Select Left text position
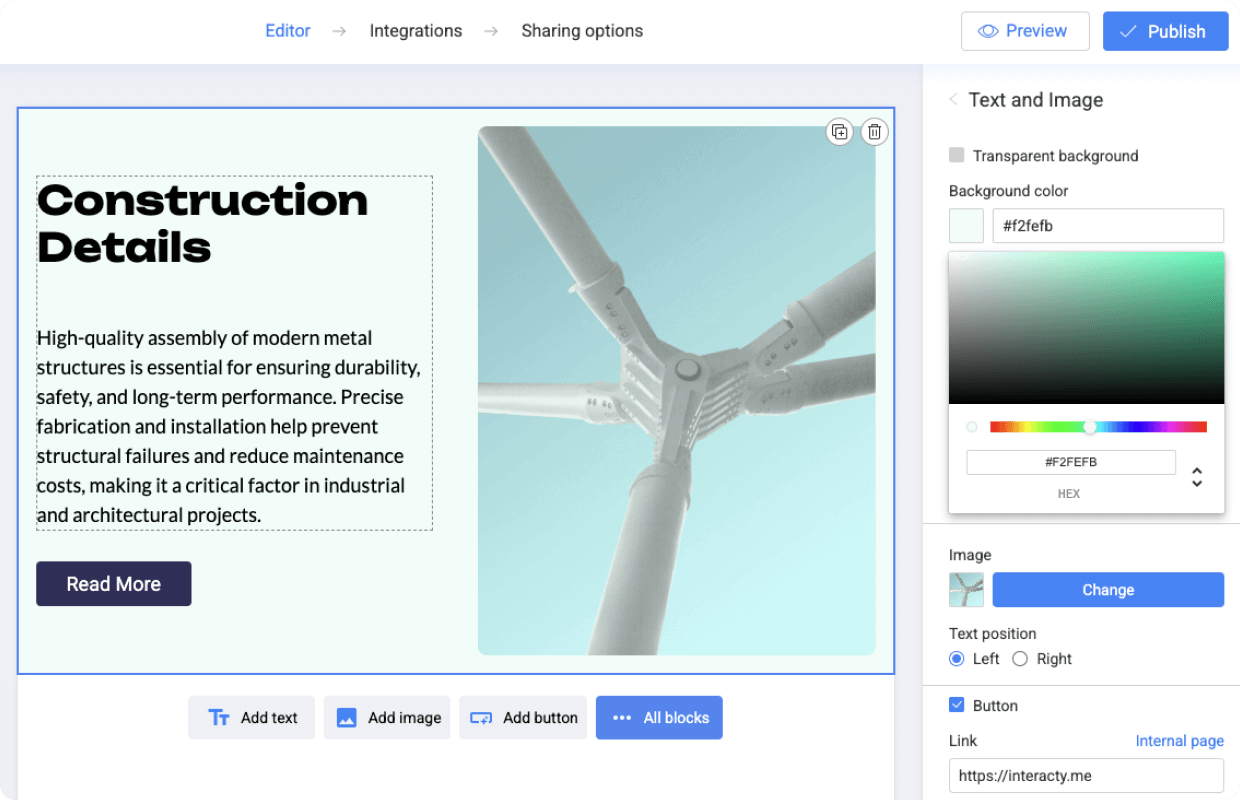 [x=957, y=659]
